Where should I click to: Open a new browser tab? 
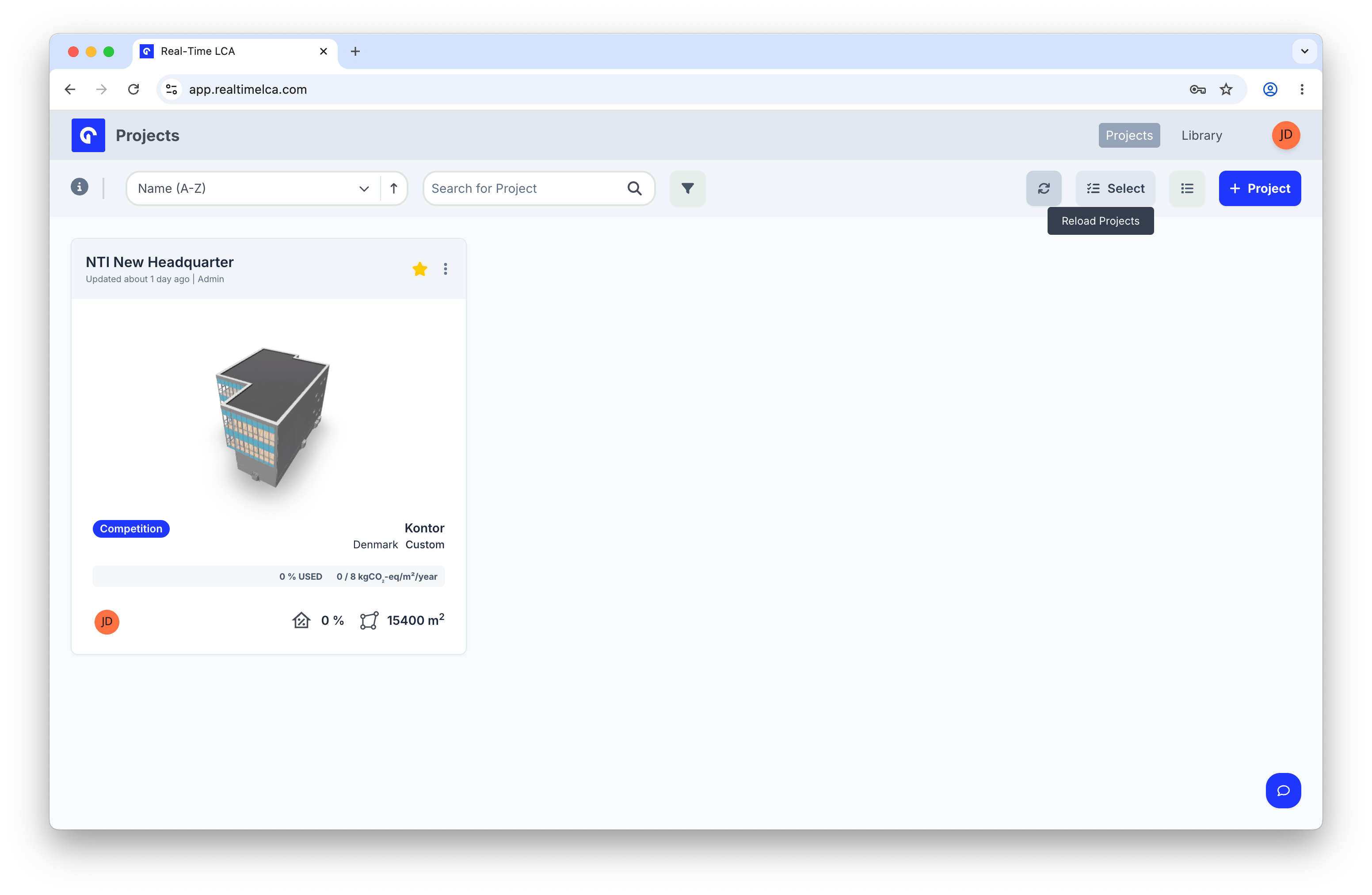[x=355, y=51]
